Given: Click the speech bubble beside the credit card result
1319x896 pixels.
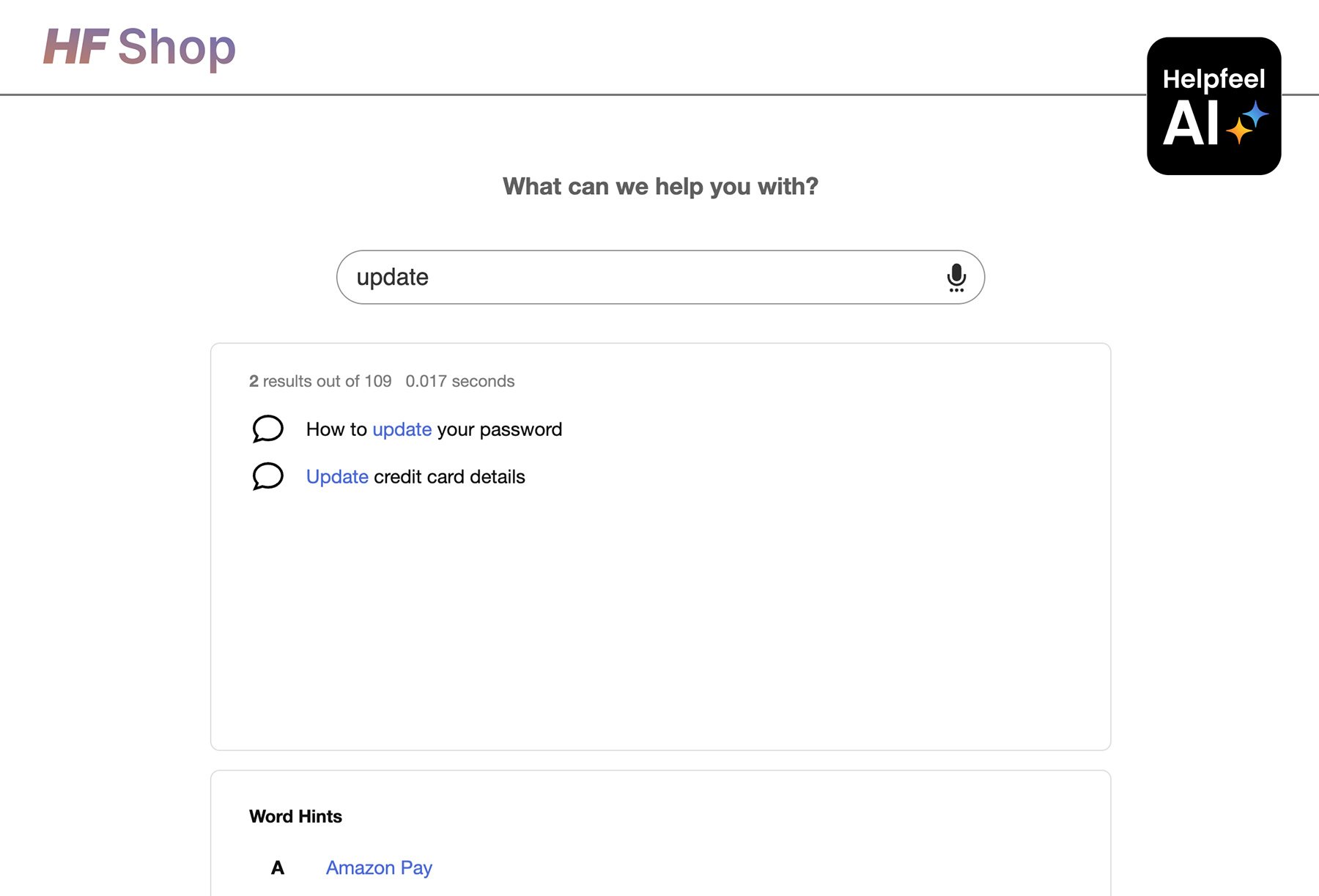Looking at the screenshot, I should pyautogui.click(x=268, y=476).
